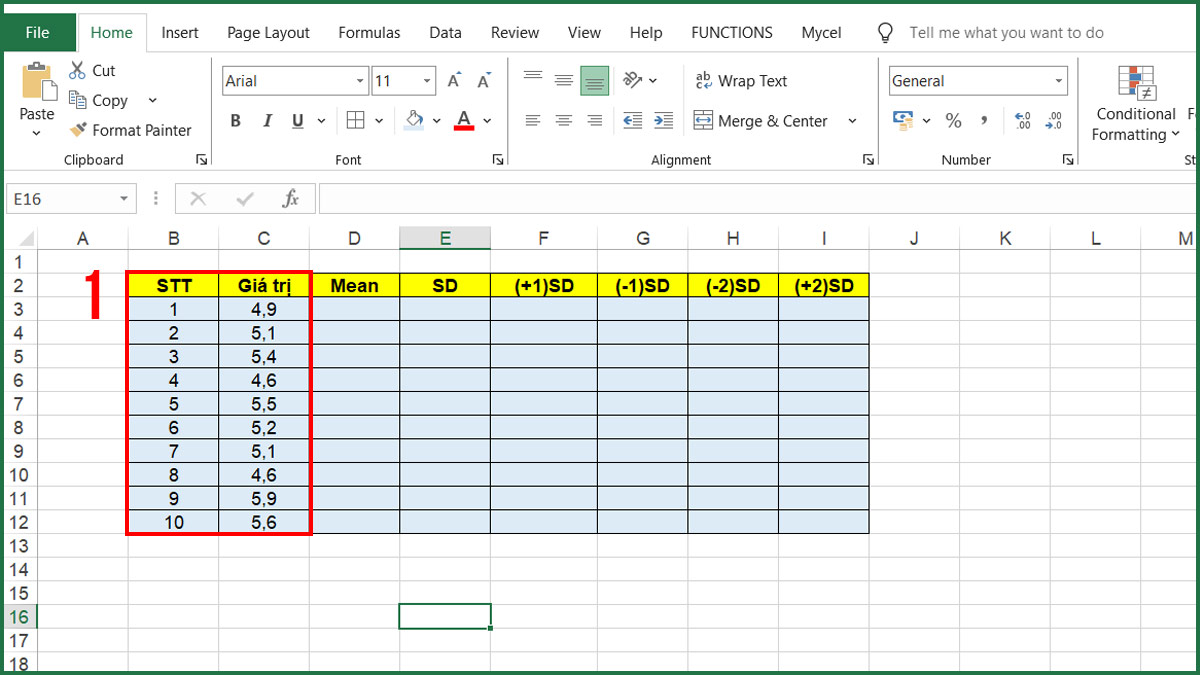The image size is (1200, 675).
Task: Toggle bold formatting
Action: [x=235, y=120]
